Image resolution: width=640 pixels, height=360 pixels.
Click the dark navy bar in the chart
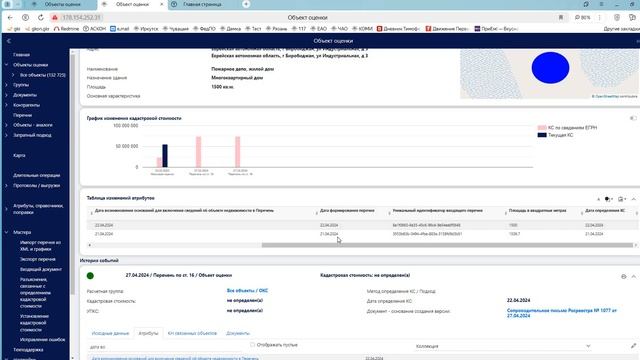165,156
